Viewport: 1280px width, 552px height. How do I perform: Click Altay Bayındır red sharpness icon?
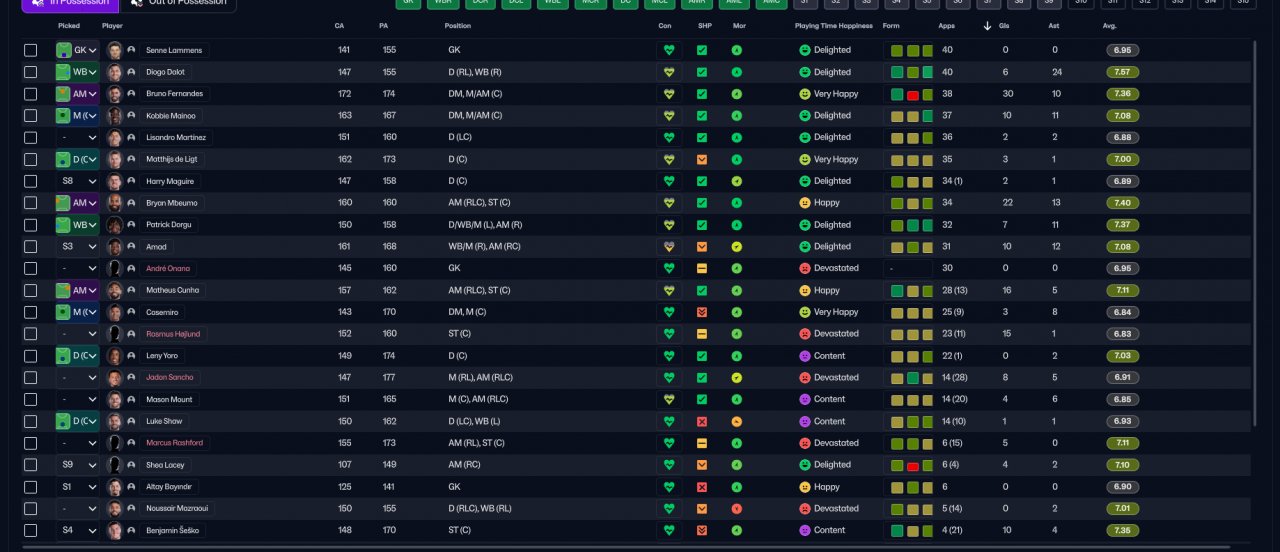coord(702,487)
